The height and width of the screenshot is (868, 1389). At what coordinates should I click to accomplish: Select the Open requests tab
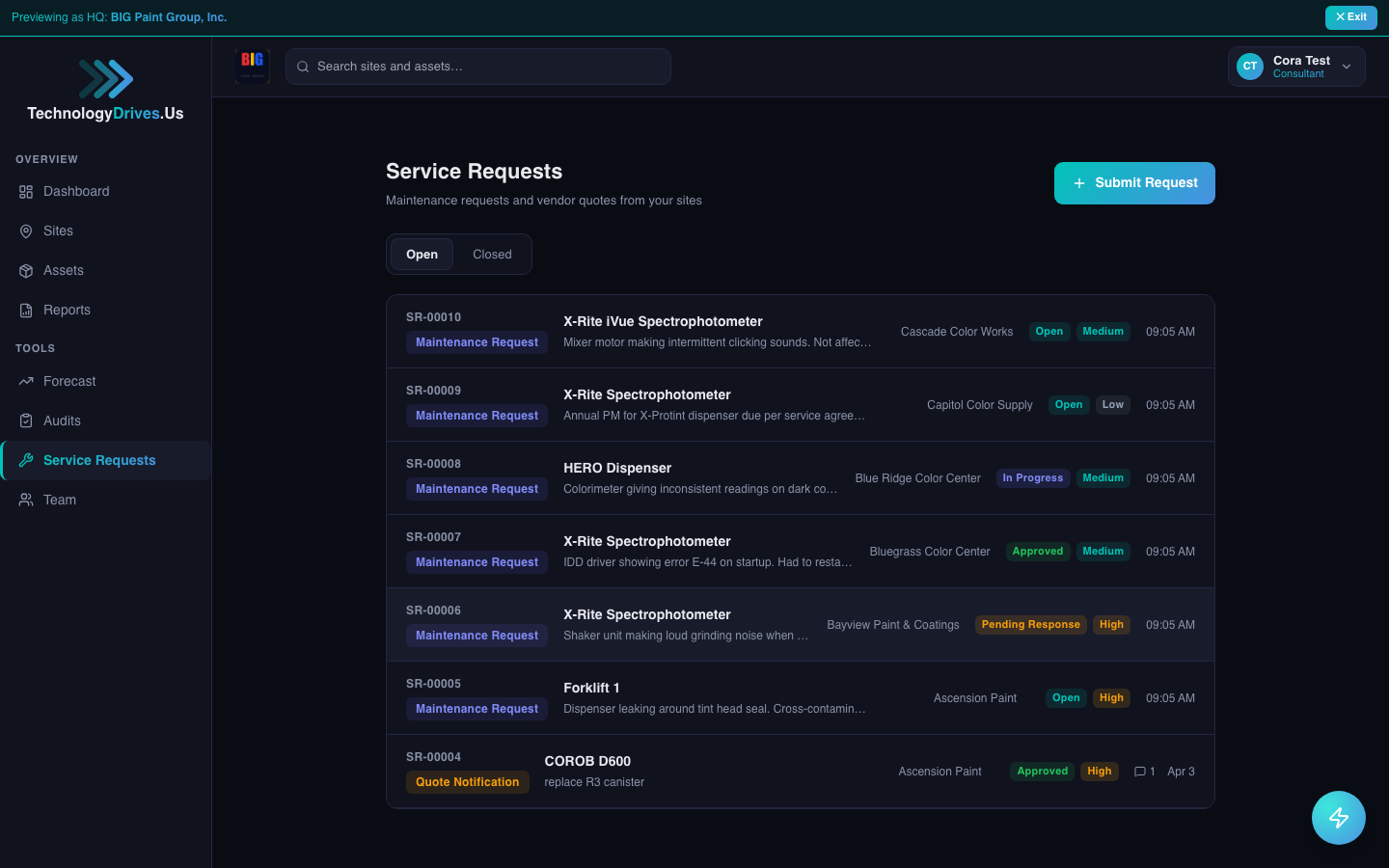tap(422, 255)
